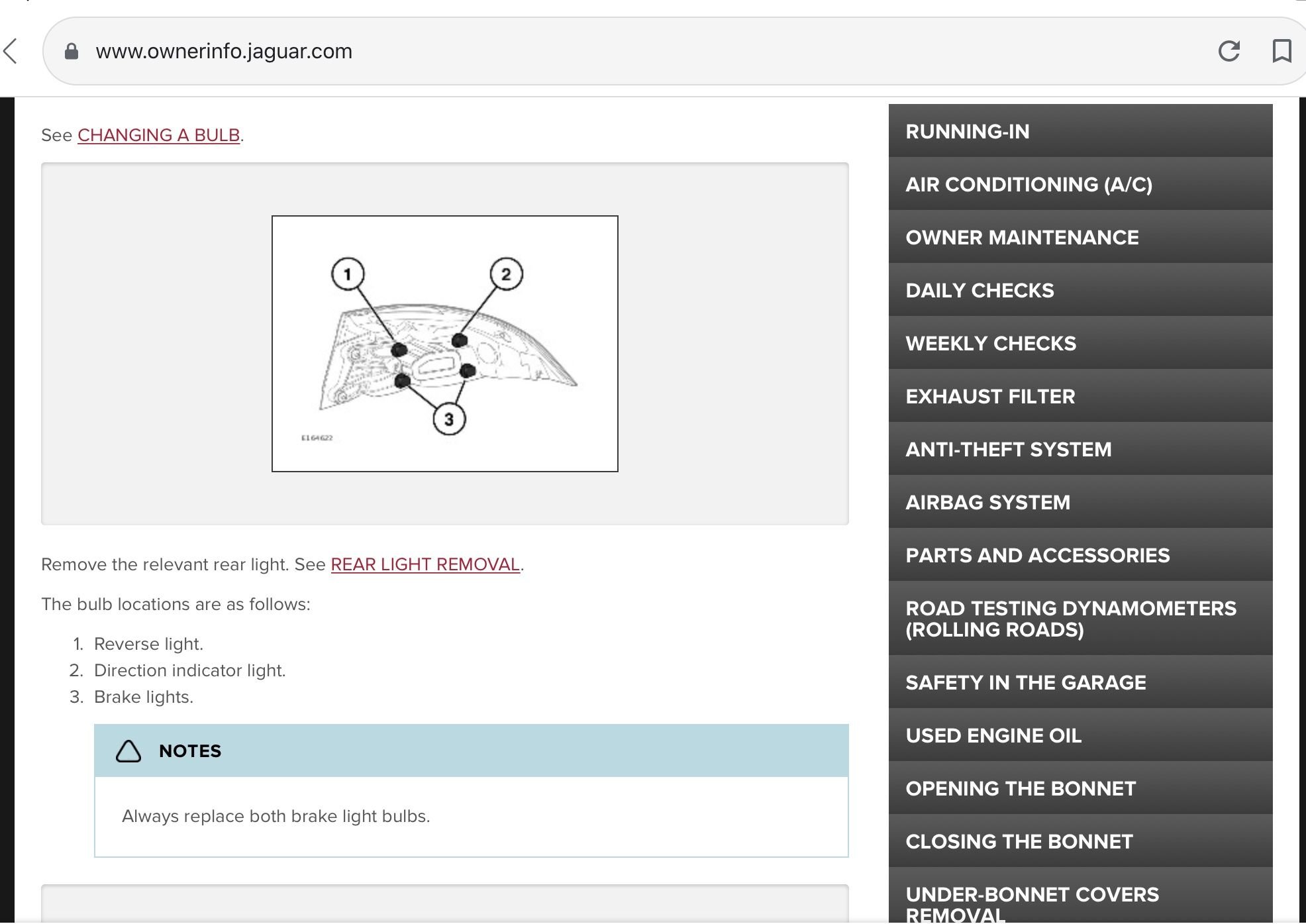The image size is (1306, 924).
Task: Select ANTI-THEFT SYSTEM in sidebar
Action: [x=1080, y=449]
